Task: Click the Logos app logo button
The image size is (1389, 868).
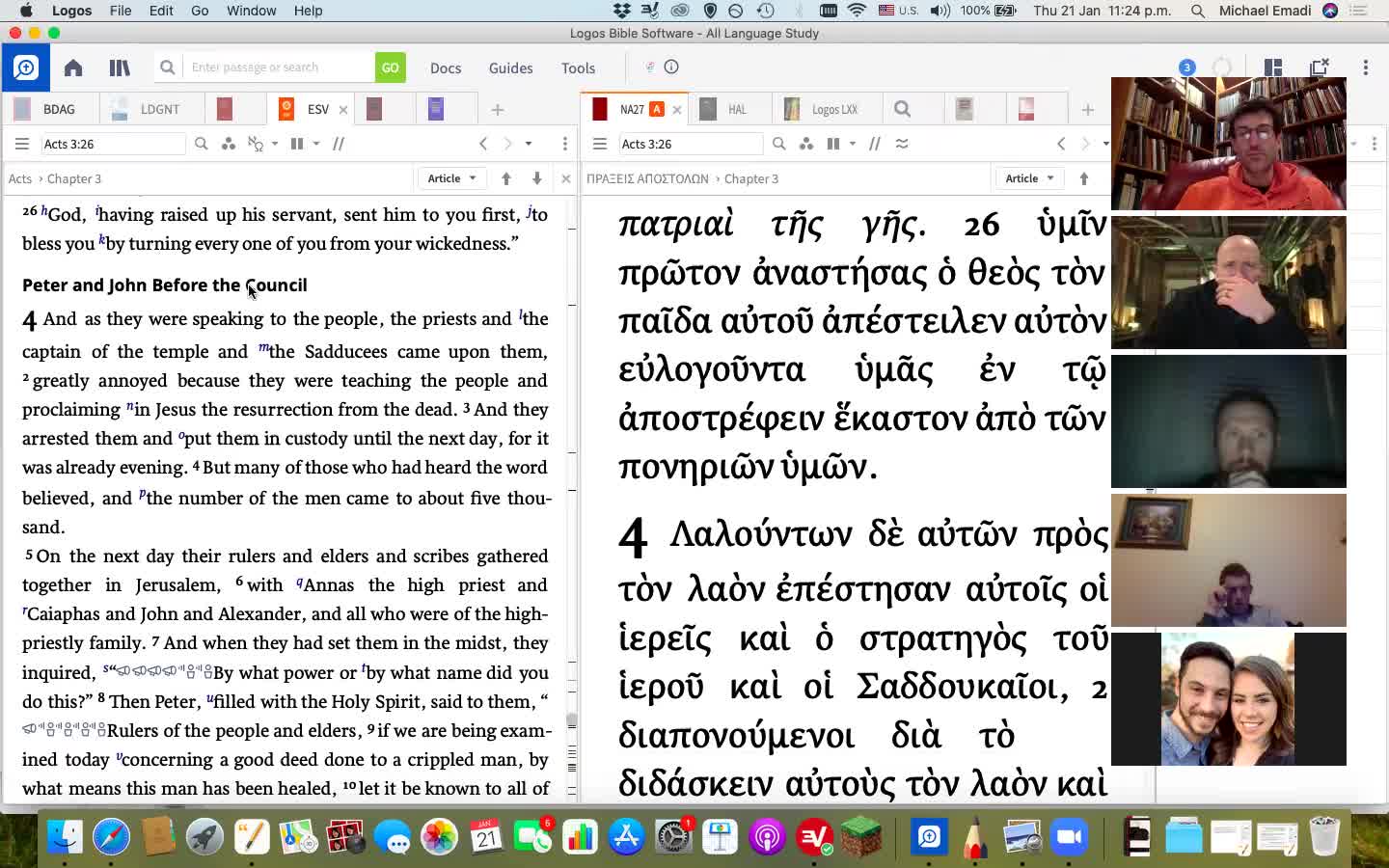Action: [x=25, y=68]
